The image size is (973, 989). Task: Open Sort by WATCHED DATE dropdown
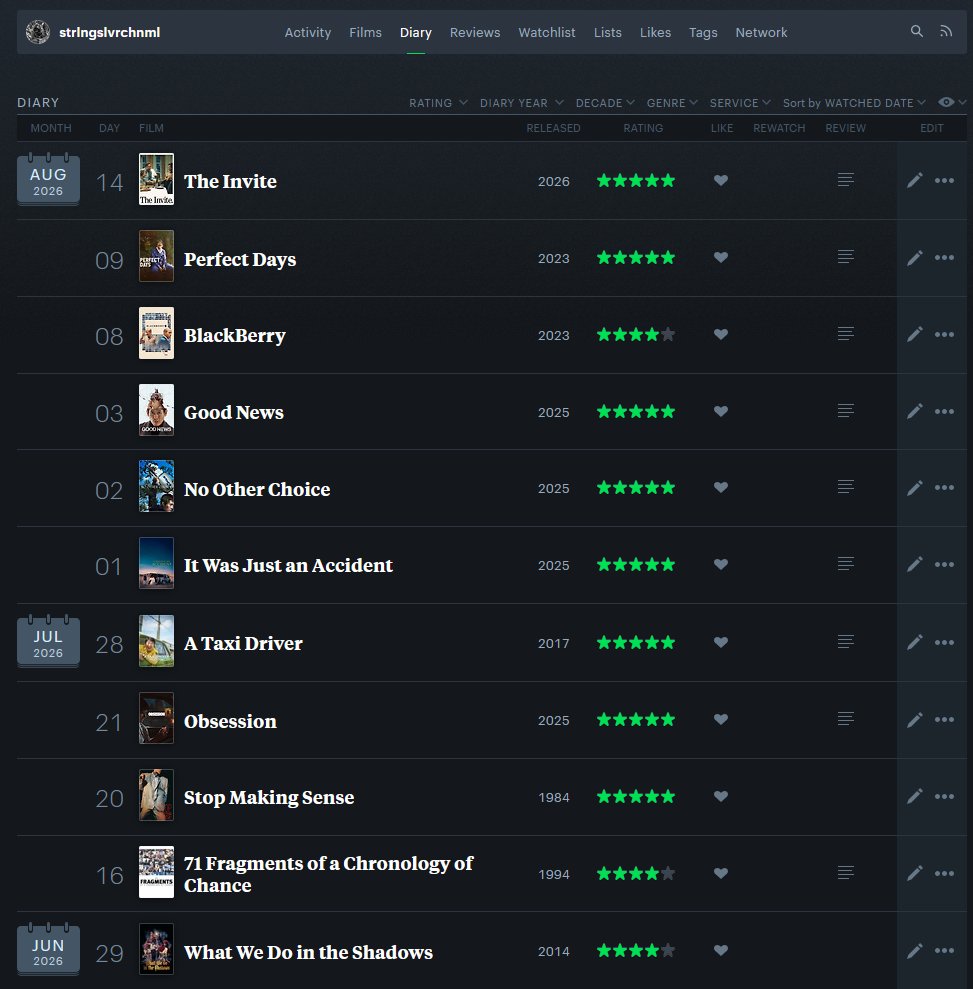pyautogui.click(x=854, y=103)
